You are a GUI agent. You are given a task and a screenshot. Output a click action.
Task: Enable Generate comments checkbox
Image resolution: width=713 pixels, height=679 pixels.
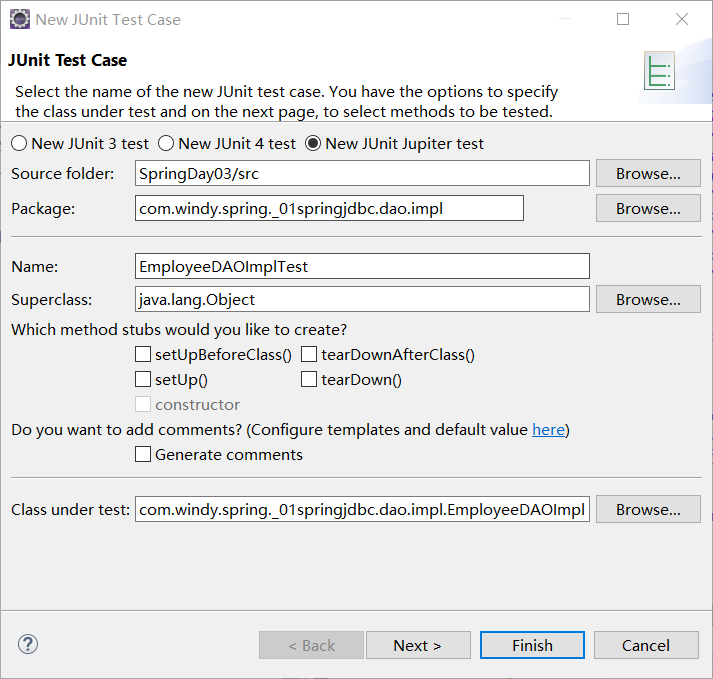tap(143, 455)
